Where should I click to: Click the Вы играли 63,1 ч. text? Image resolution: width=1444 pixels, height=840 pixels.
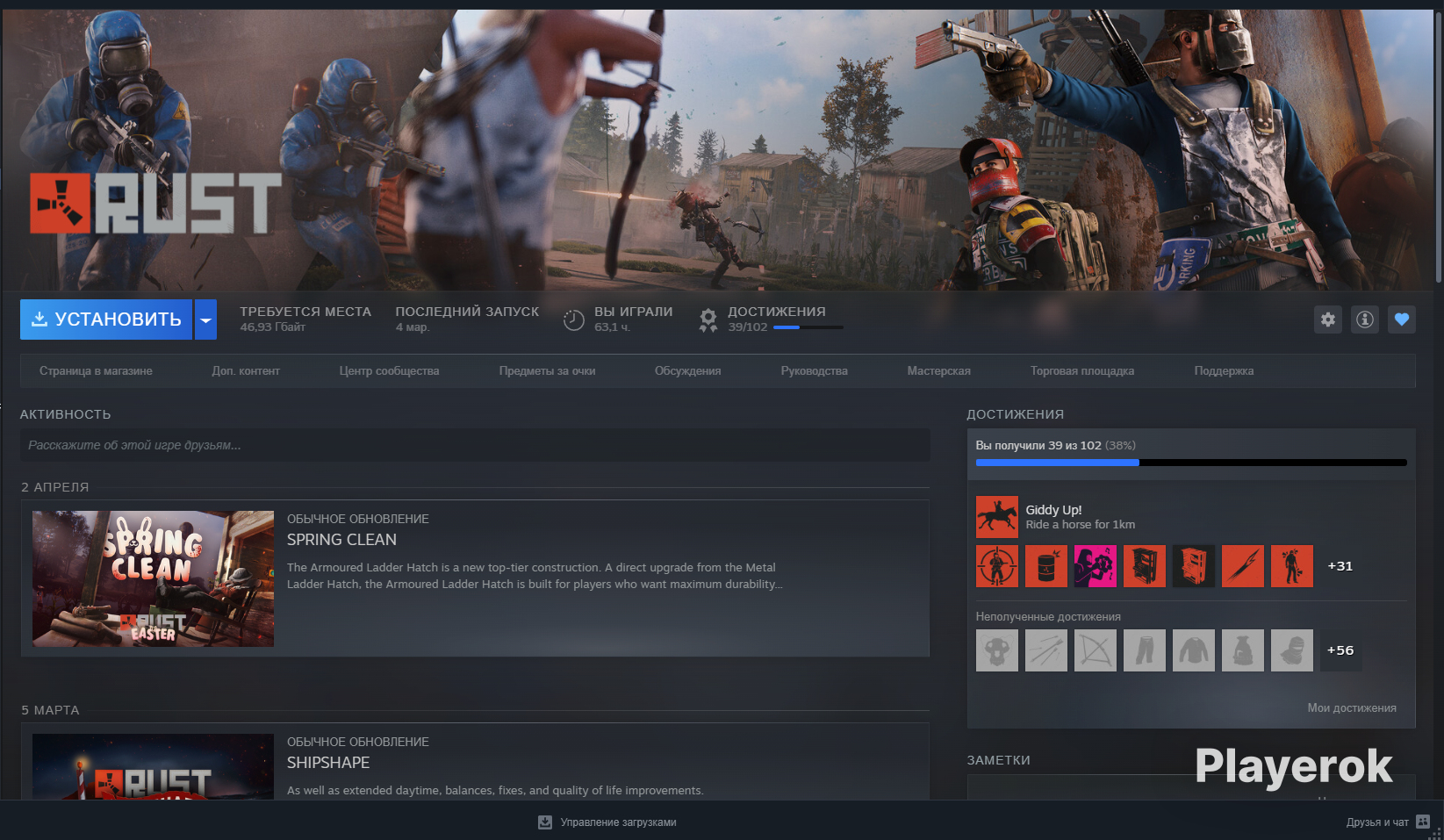pos(633,319)
